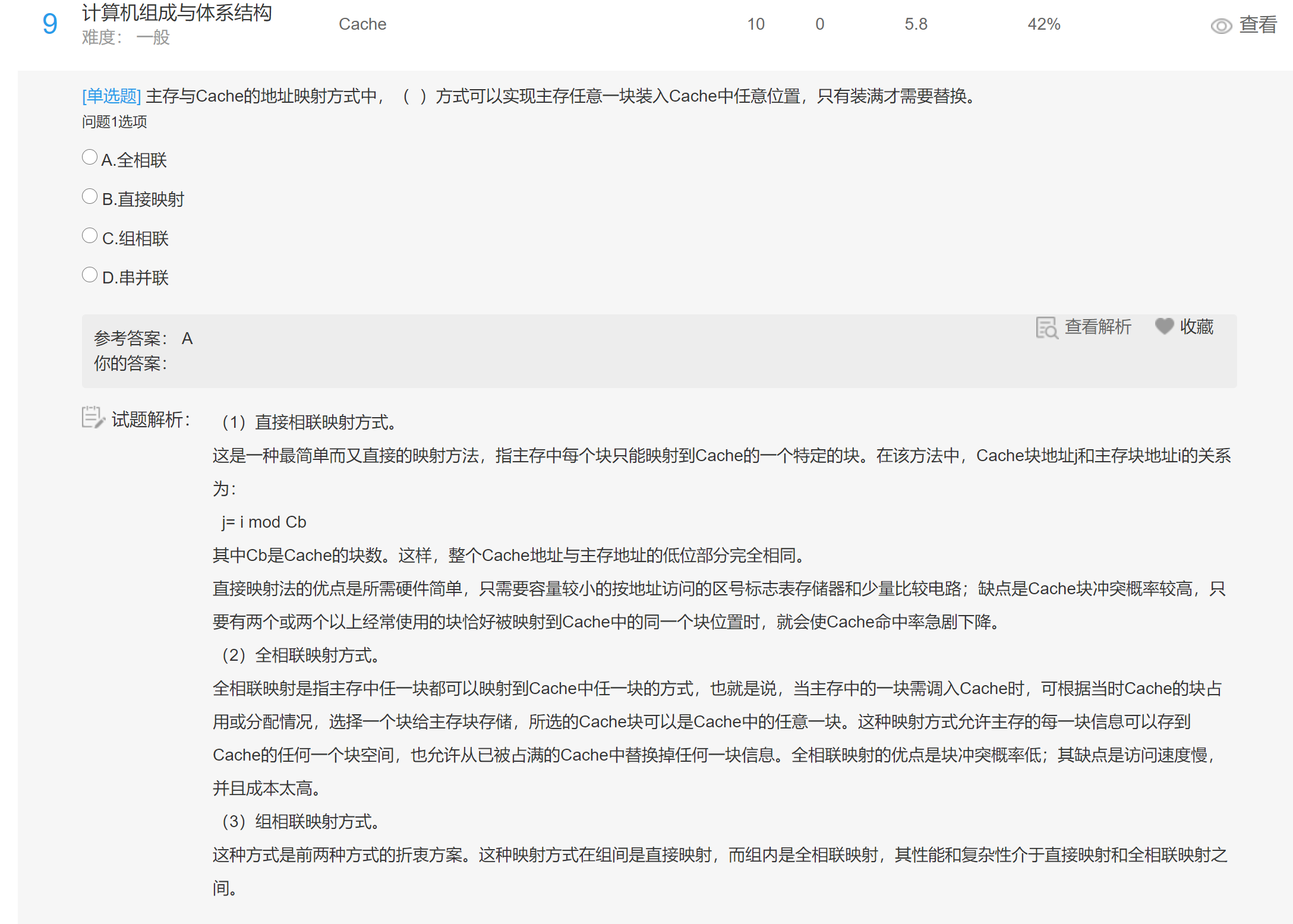Viewport: 1293px width, 924px height.
Task: Click the 问题1选项 label
Action: (x=115, y=122)
